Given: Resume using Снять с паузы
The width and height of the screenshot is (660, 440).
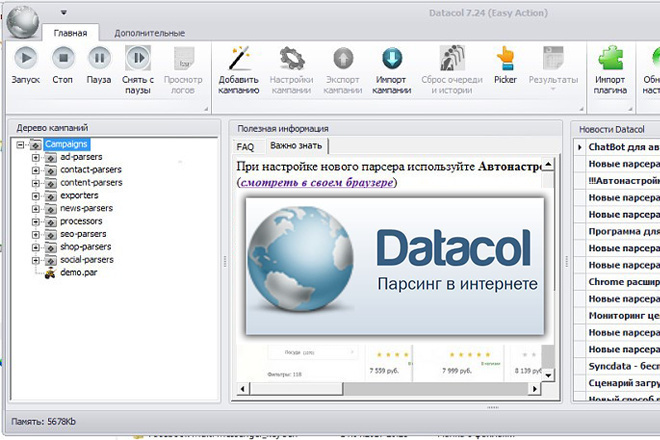Looking at the screenshot, I should pos(138,70).
